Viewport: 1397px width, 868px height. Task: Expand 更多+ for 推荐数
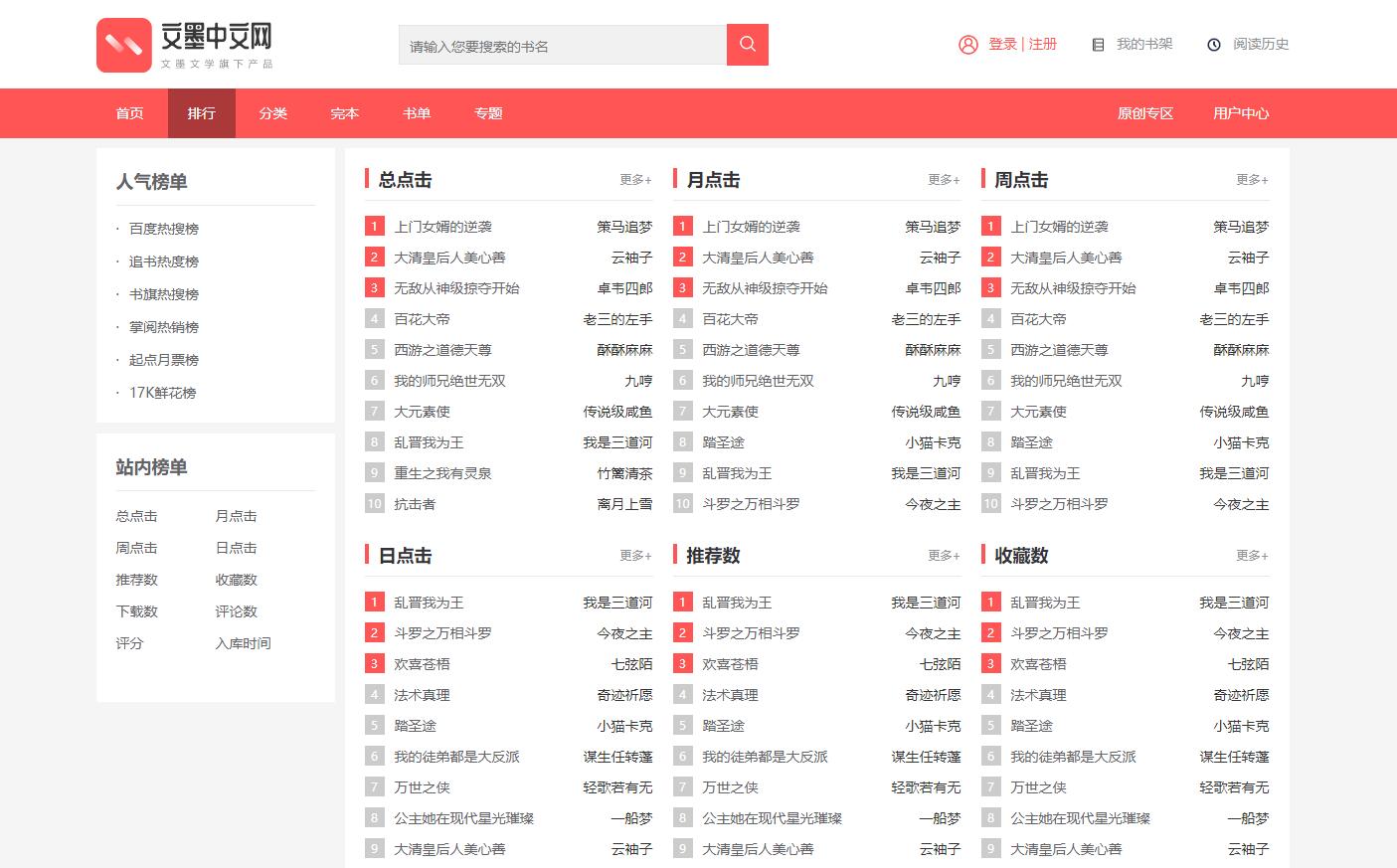(945, 556)
